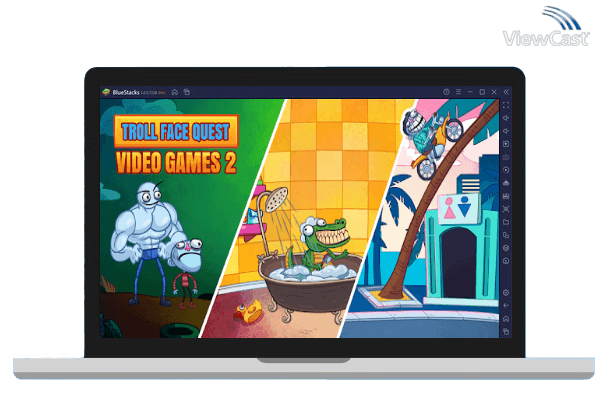This screenshot has width=602, height=414.
Task: Open the keyboard game controls icon in sidebar
Action: coord(506,157)
